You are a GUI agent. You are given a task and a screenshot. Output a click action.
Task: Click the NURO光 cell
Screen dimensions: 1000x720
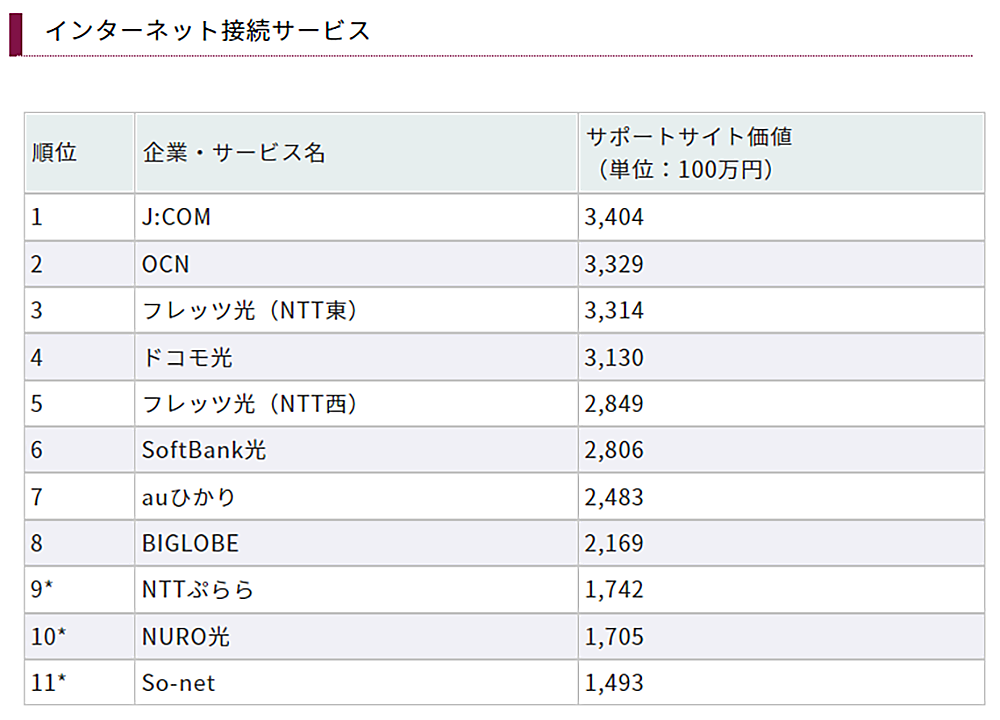(186, 637)
